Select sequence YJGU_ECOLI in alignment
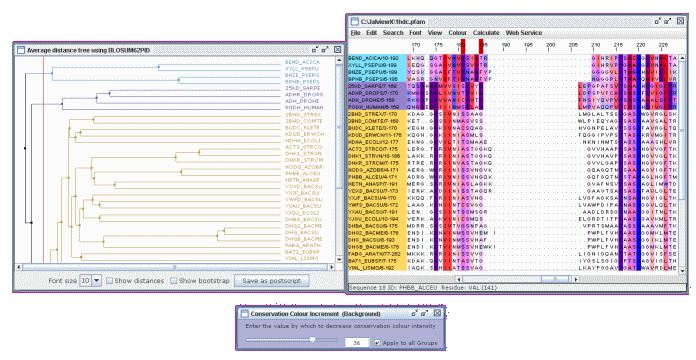The image size is (696, 360). point(377,219)
